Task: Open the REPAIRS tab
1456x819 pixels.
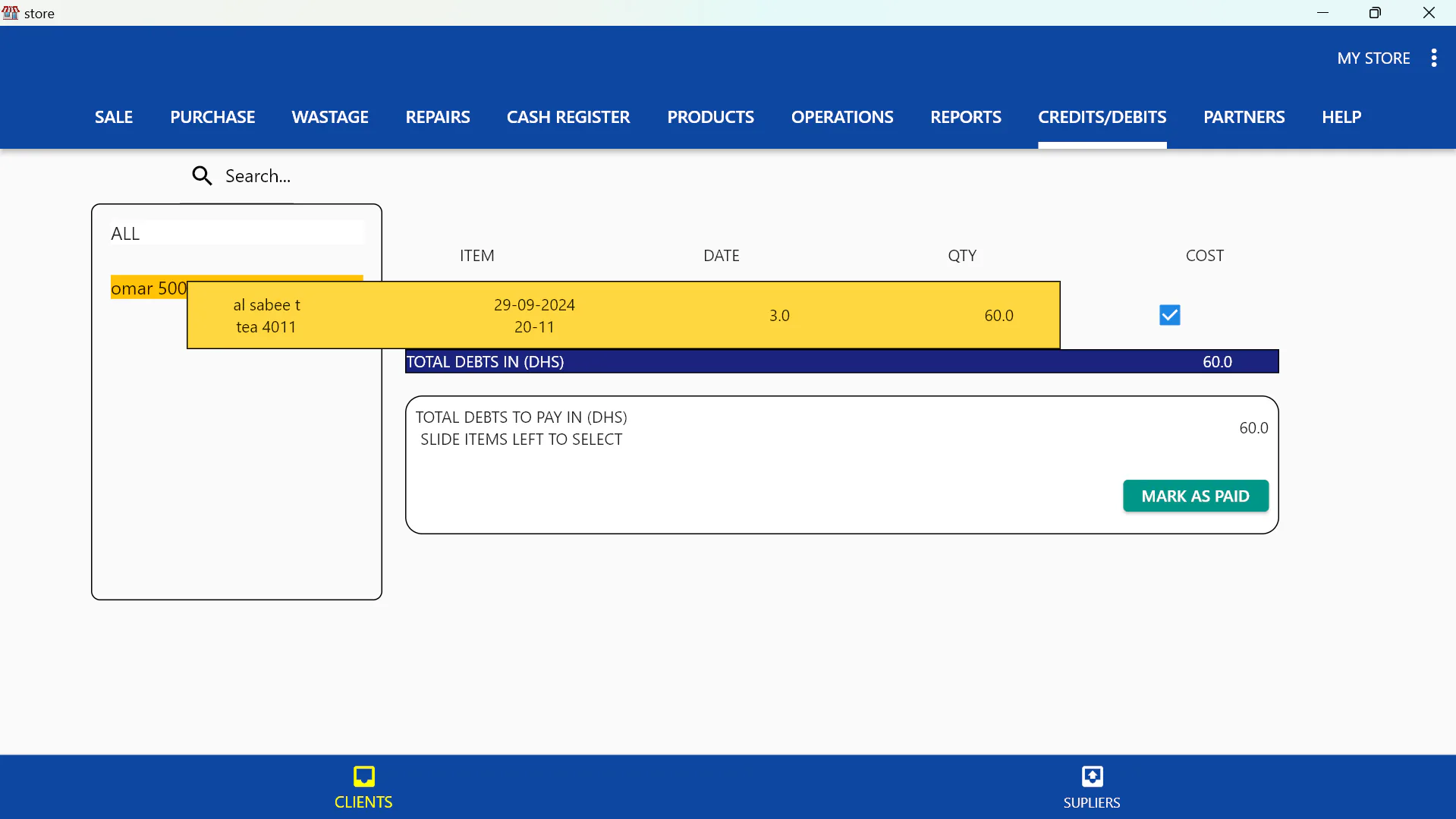Action: click(x=438, y=117)
